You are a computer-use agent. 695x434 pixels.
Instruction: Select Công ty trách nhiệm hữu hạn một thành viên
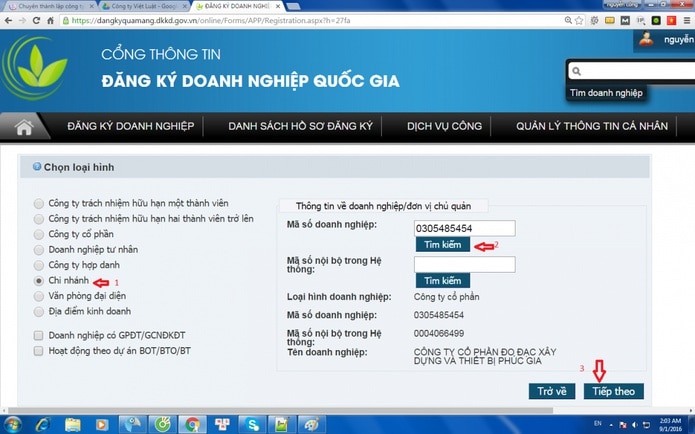pyautogui.click(x=39, y=203)
